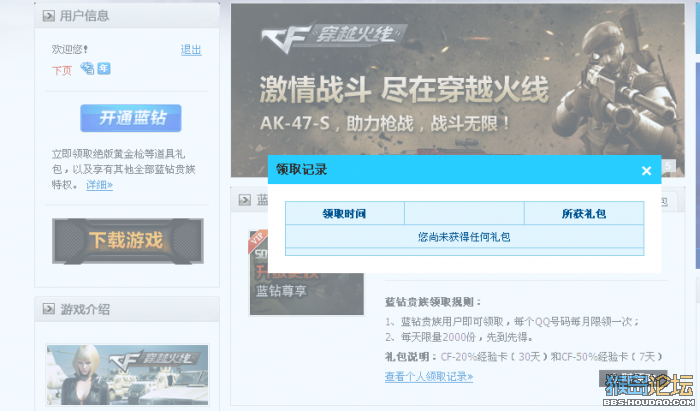700x411 pixels.
Task: Click the 领取记录 dialog title
Action: [x=301, y=170]
